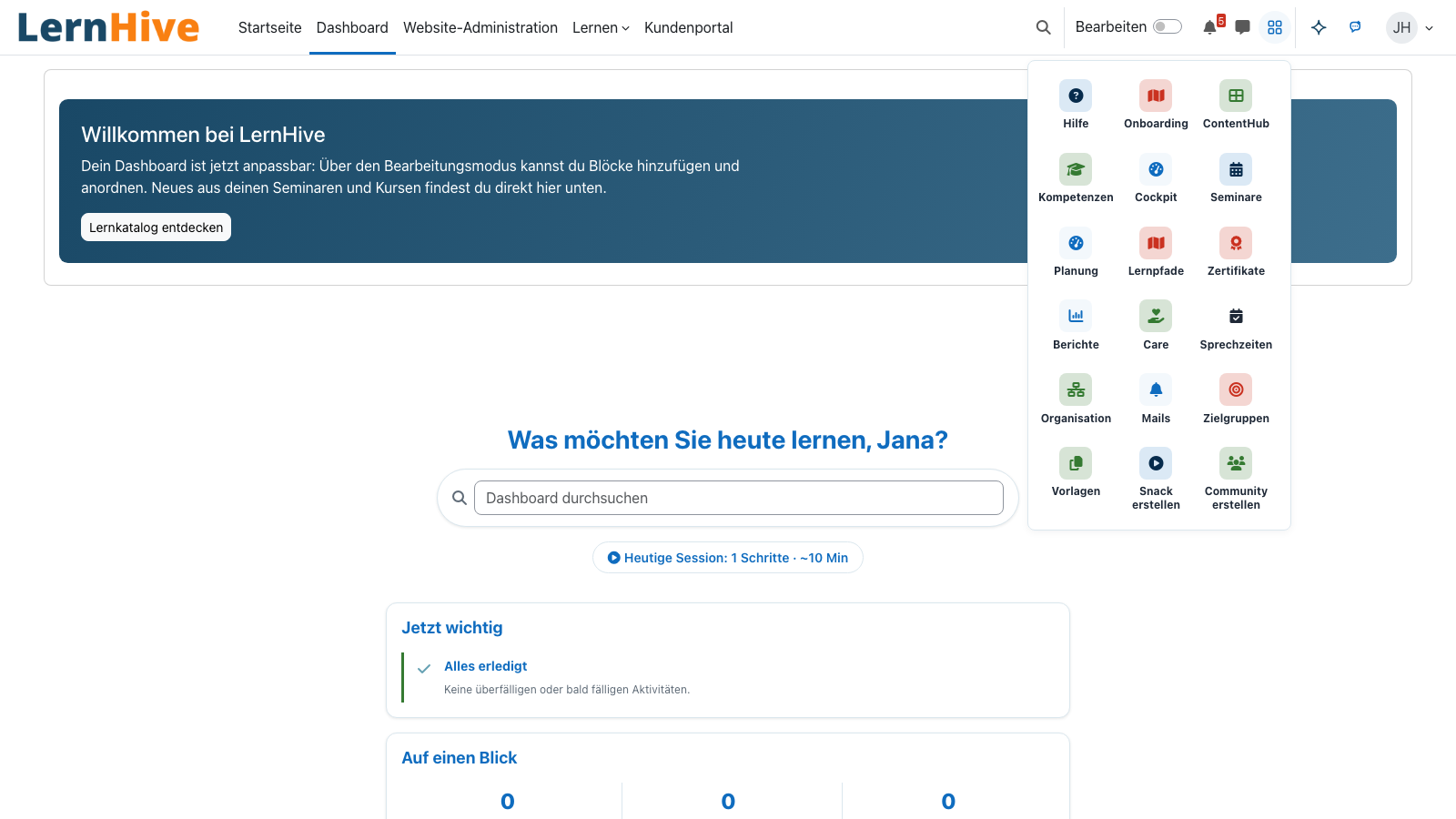
Task: Open the Sprechzeiten calendar-check icon
Action: click(1236, 316)
